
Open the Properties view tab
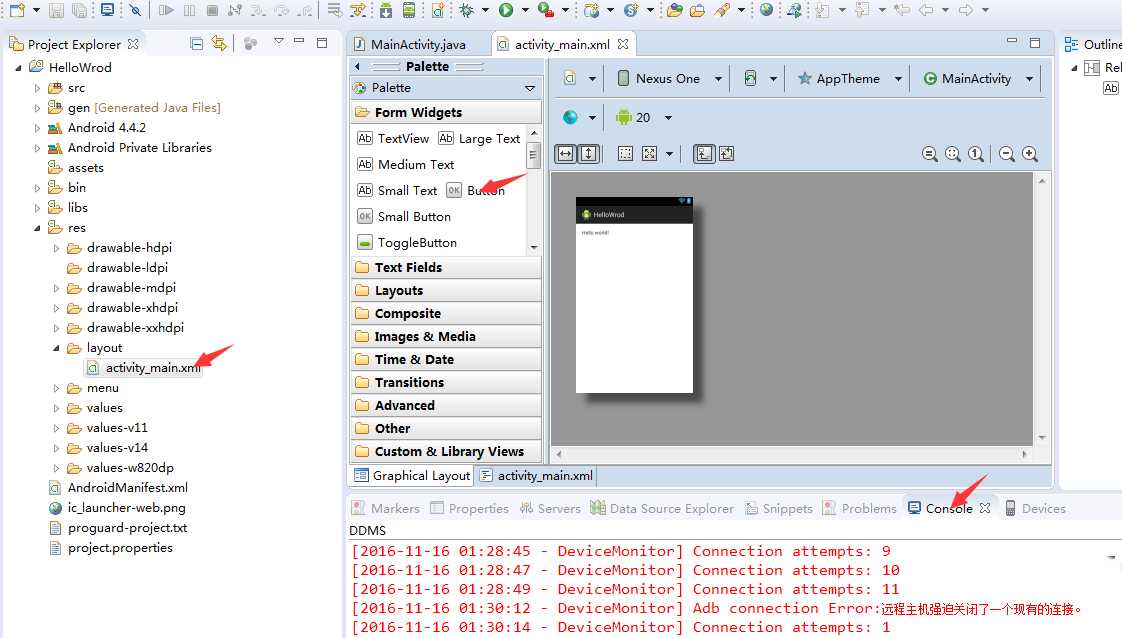(x=469, y=509)
